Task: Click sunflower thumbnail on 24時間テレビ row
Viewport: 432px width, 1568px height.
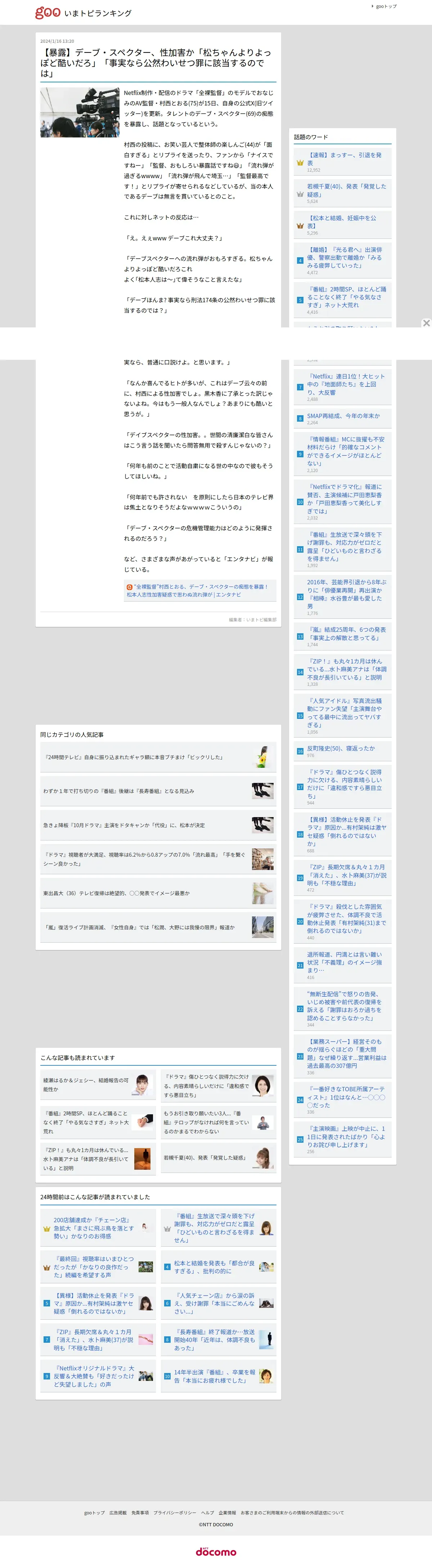Action: click(x=262, y=757)
